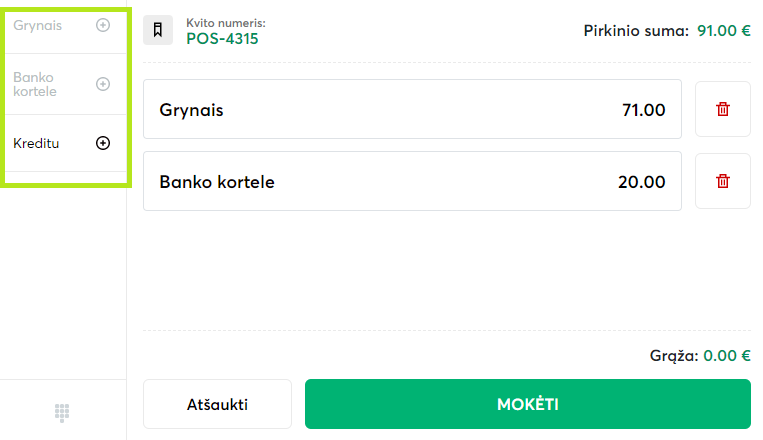The width and height of the screenshot is (763, 440).
Task: Choose Banko kortele label in sidebar
Action: (x=35, y=84)
